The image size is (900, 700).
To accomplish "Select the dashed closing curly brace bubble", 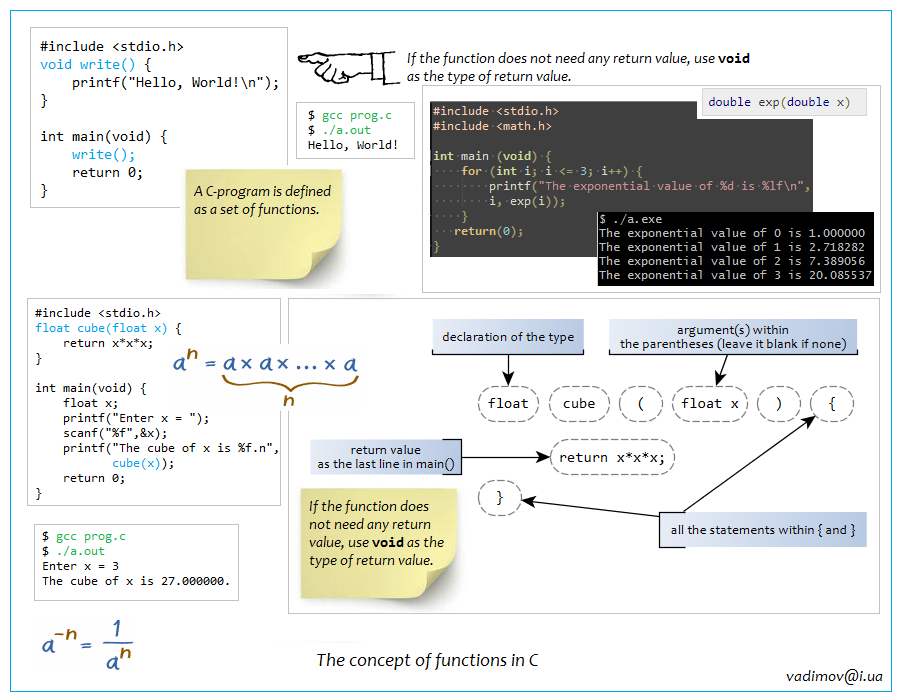I will [499, 497].
